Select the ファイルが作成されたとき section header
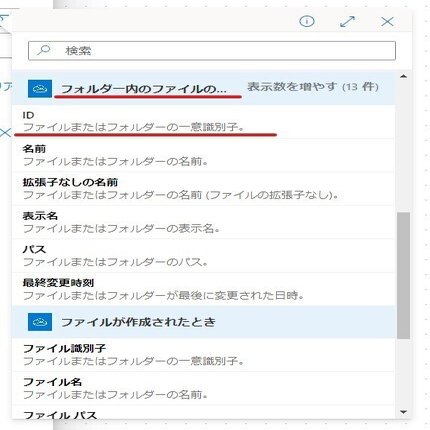430x430 pixels. tap(204, 322)
